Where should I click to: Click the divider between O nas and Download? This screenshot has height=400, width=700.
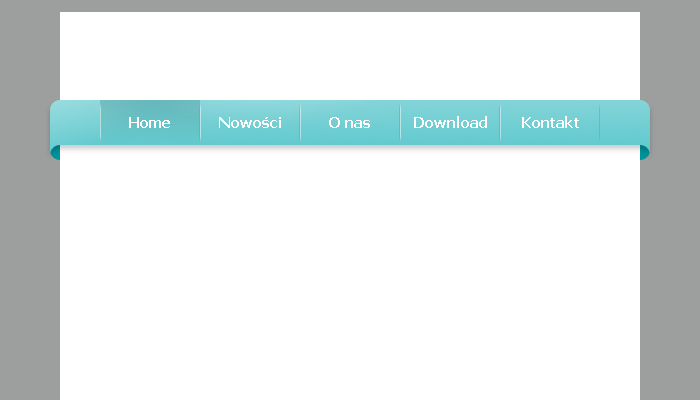pos(400,122)
